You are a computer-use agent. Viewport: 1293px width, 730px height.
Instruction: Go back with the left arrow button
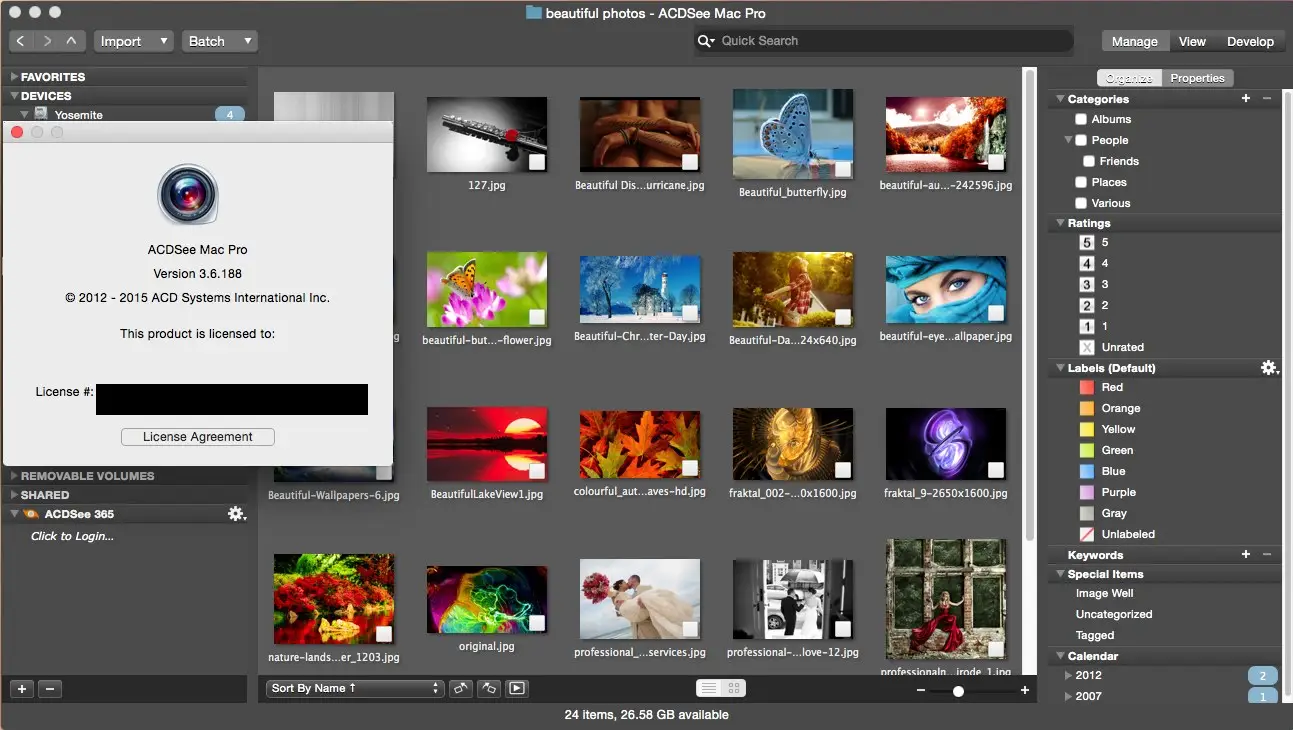(x=22, y=41)
